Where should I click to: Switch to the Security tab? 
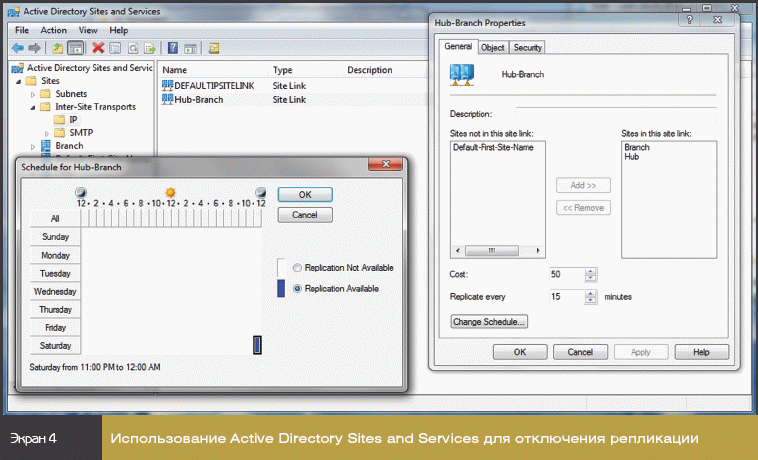[527, 47]
